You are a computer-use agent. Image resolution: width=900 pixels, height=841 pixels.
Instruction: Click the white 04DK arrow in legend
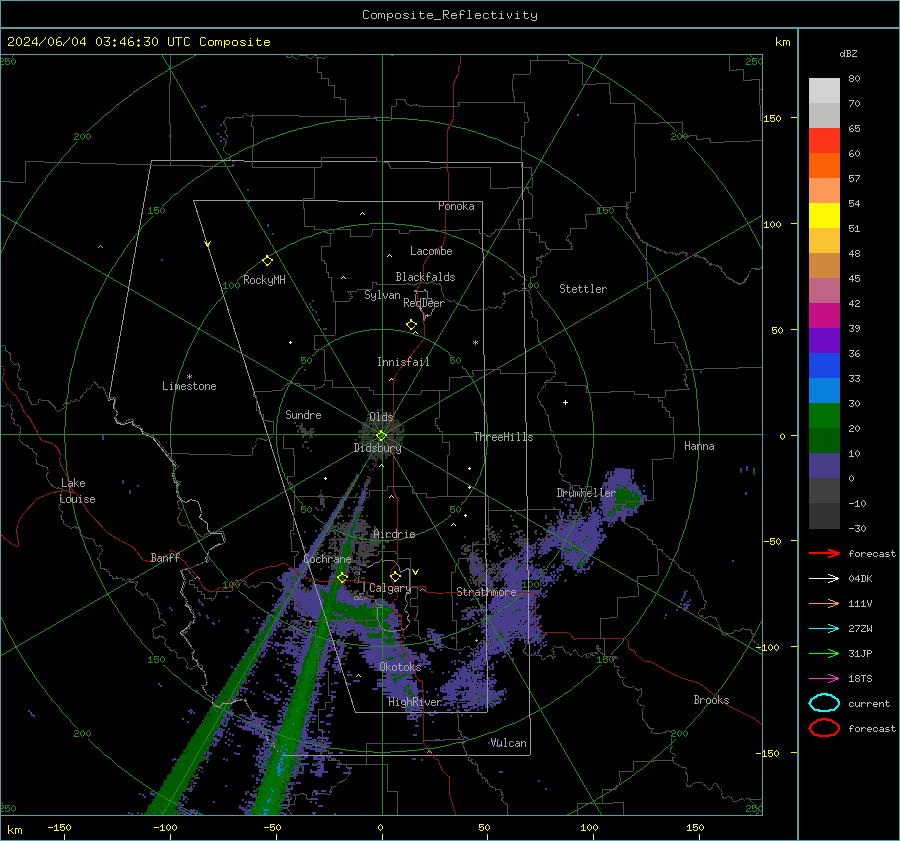pyautogui.click(x=824, y=578)
